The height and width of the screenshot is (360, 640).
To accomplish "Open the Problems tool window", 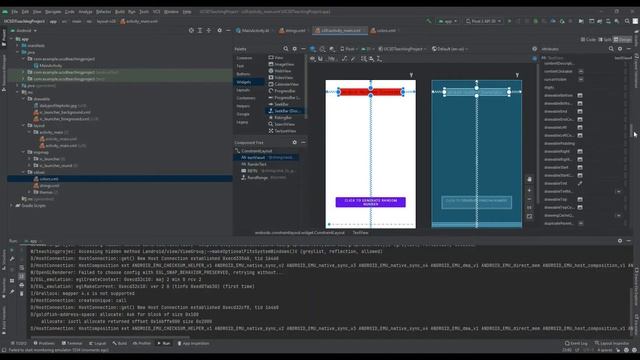I will pos(44,344).
